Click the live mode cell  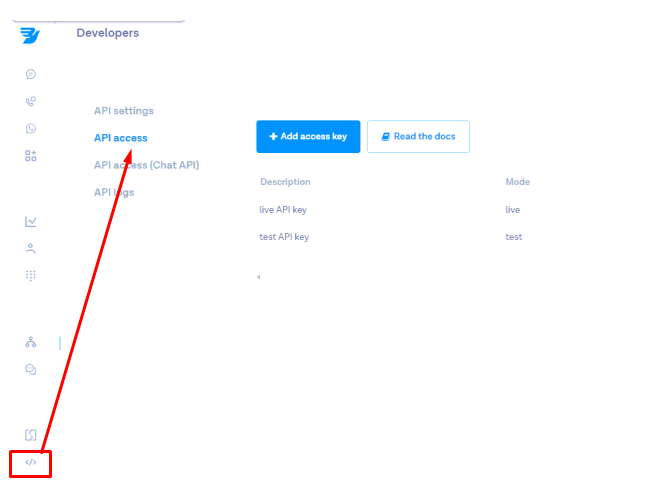(x=513, y=210)
